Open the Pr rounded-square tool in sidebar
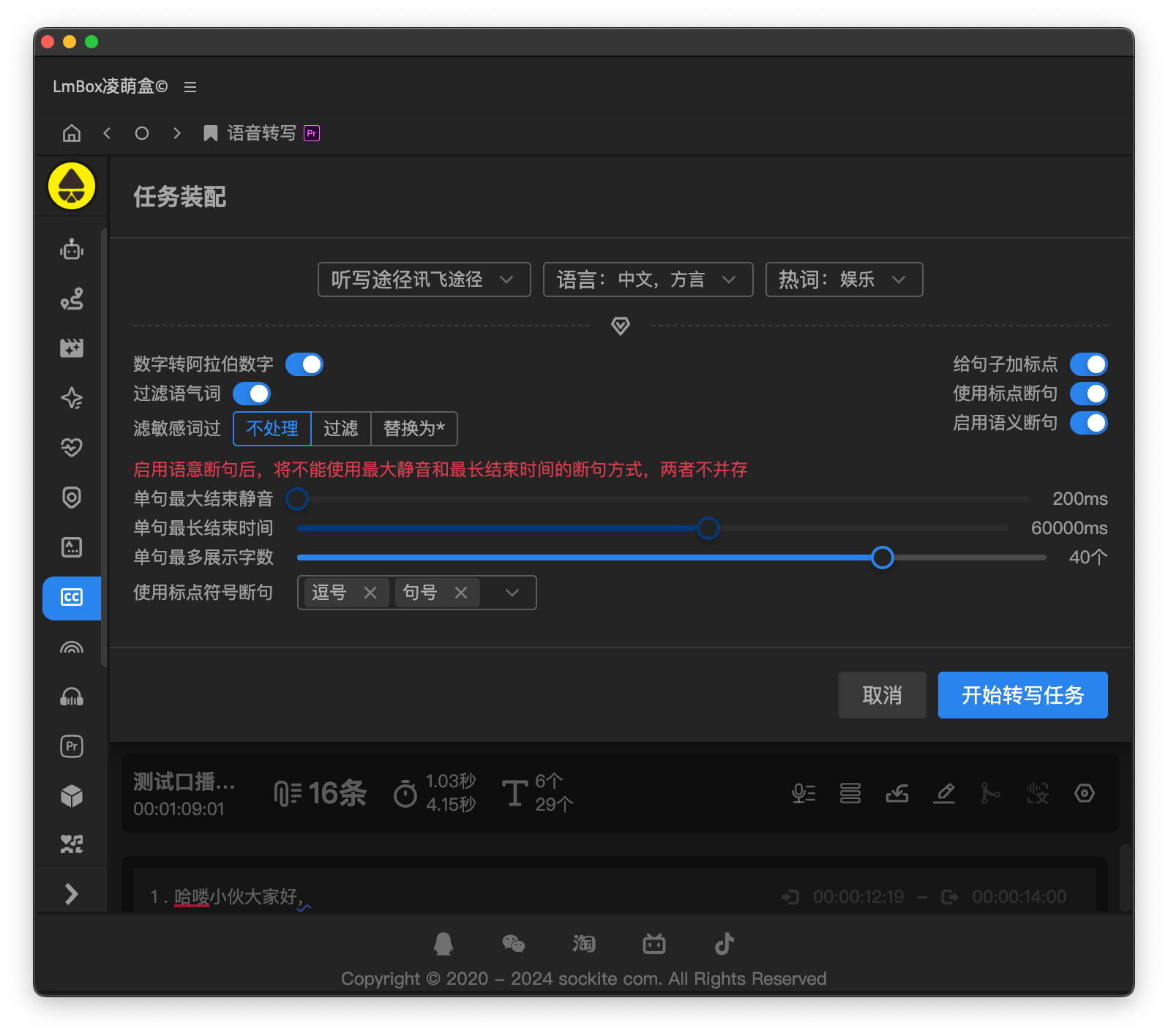1168x1036 pixels. coord(72,746)
